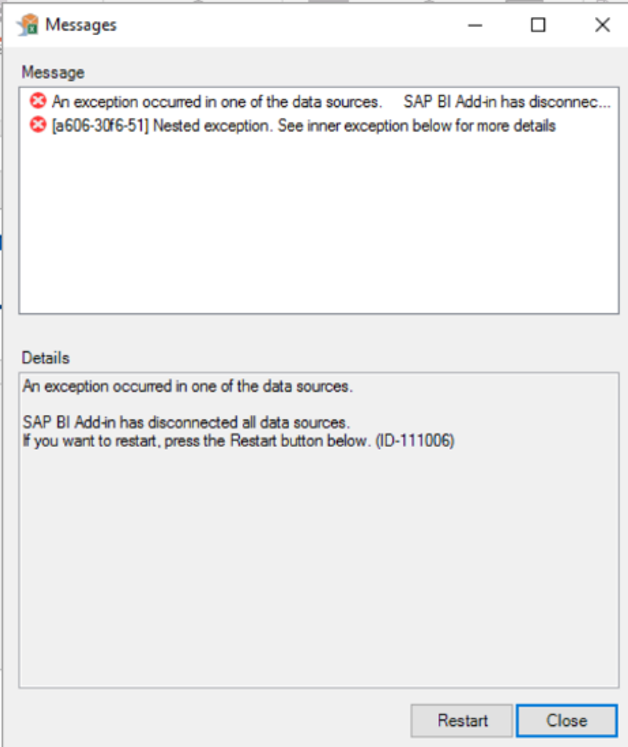Minimize the Messages dialog window
This screenshot has width=628, height=747.
tap(475, 25)
